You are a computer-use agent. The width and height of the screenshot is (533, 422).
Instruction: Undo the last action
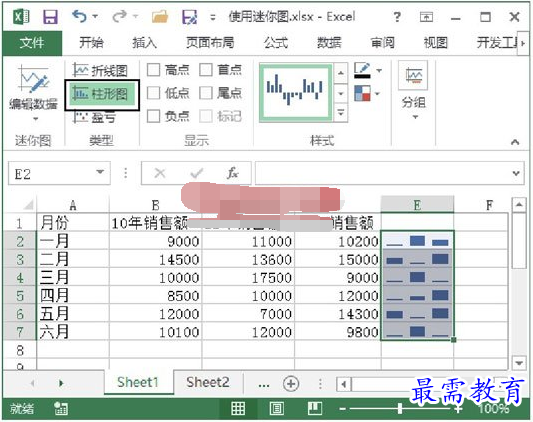click(79, 16)
